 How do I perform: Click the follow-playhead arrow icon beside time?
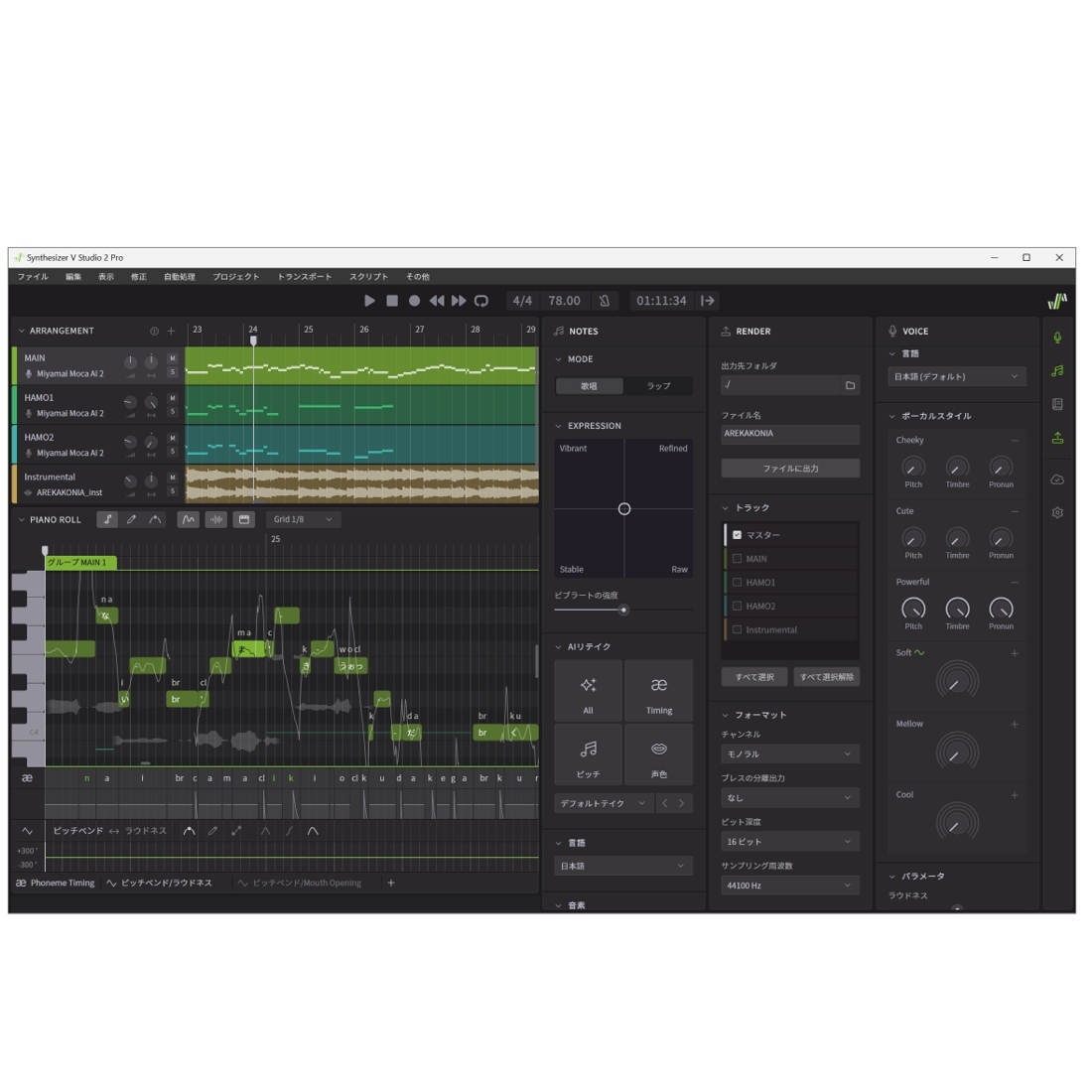pos(708,301)
